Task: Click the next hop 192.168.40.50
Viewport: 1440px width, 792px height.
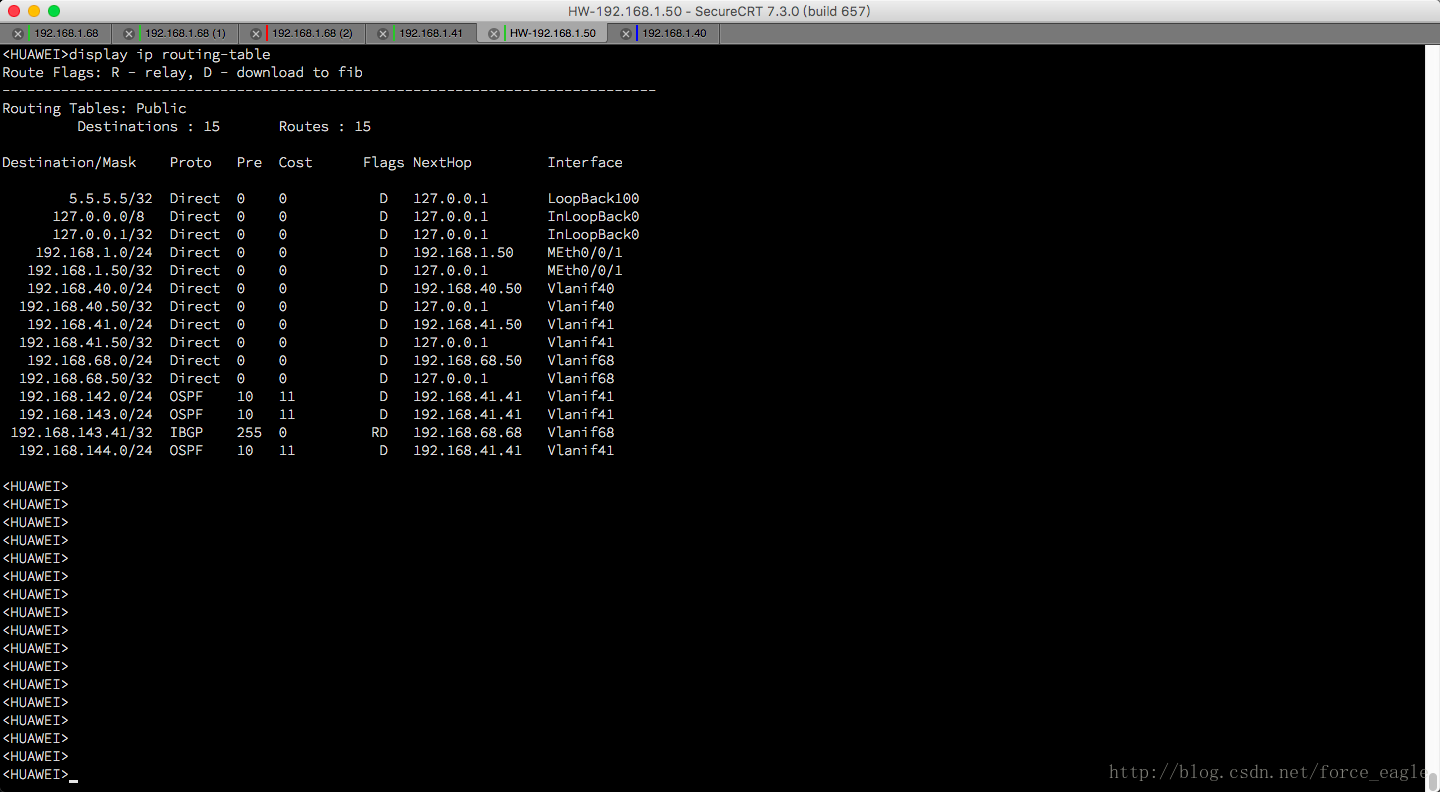Action: click(x=467, y=288)
